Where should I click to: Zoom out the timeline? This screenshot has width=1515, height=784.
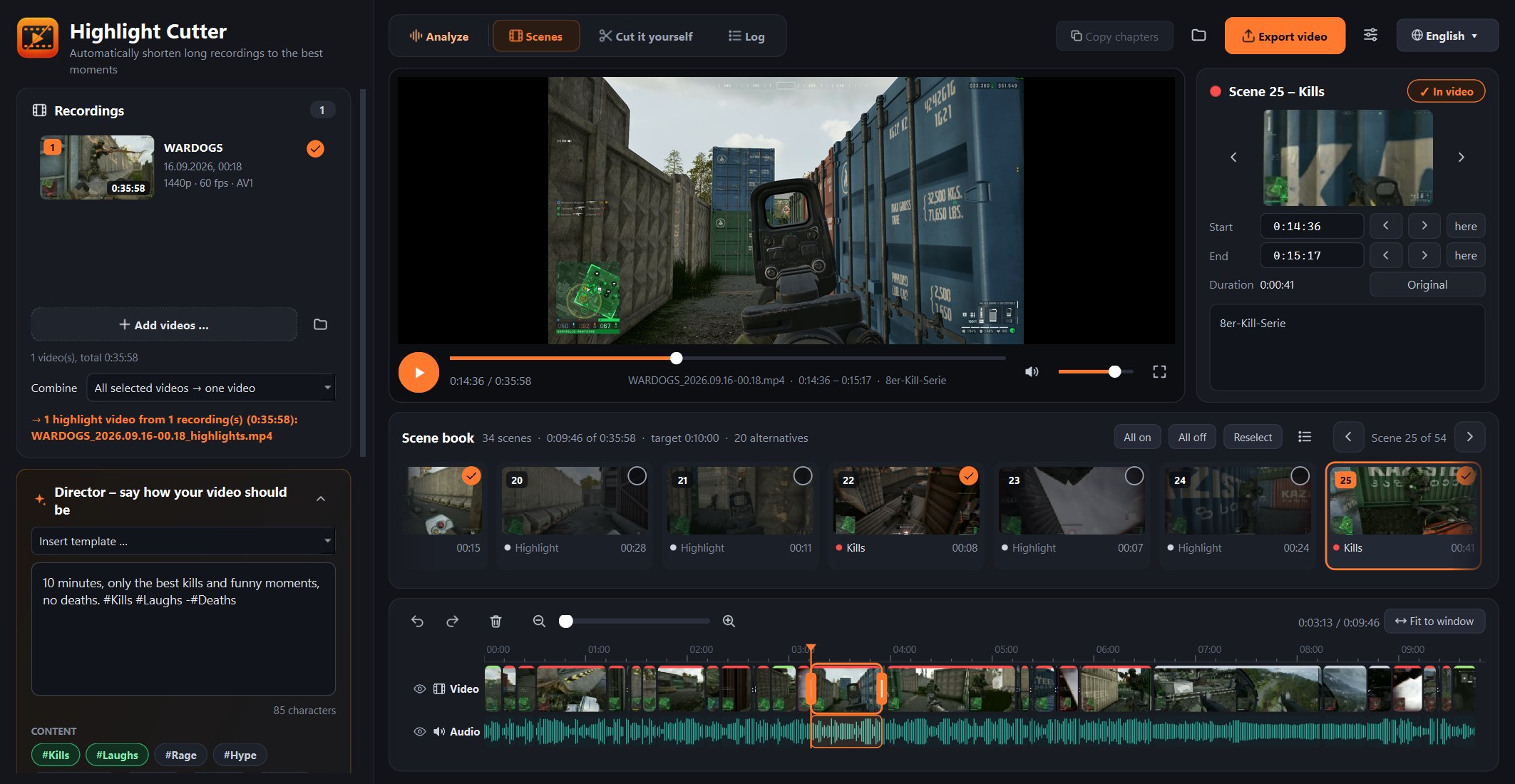(539, 621)
